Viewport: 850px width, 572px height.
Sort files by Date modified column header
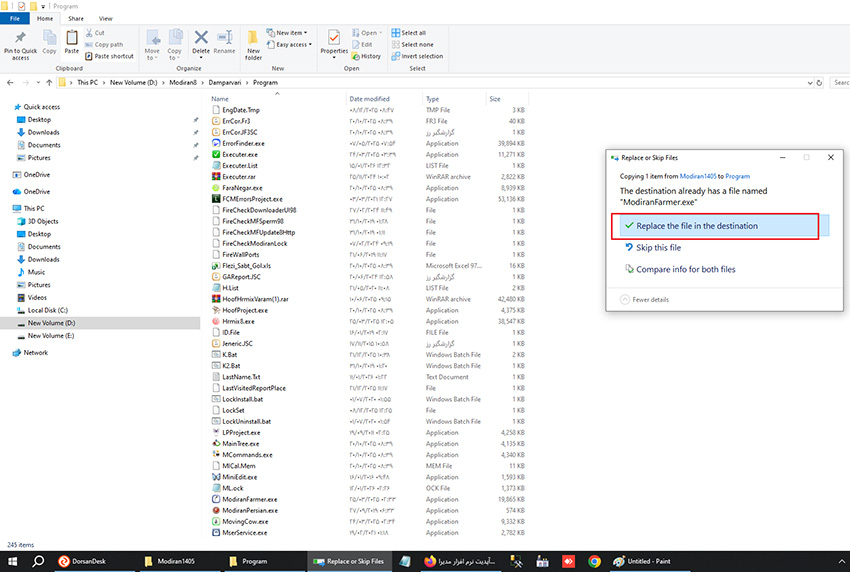click(370, 99)
